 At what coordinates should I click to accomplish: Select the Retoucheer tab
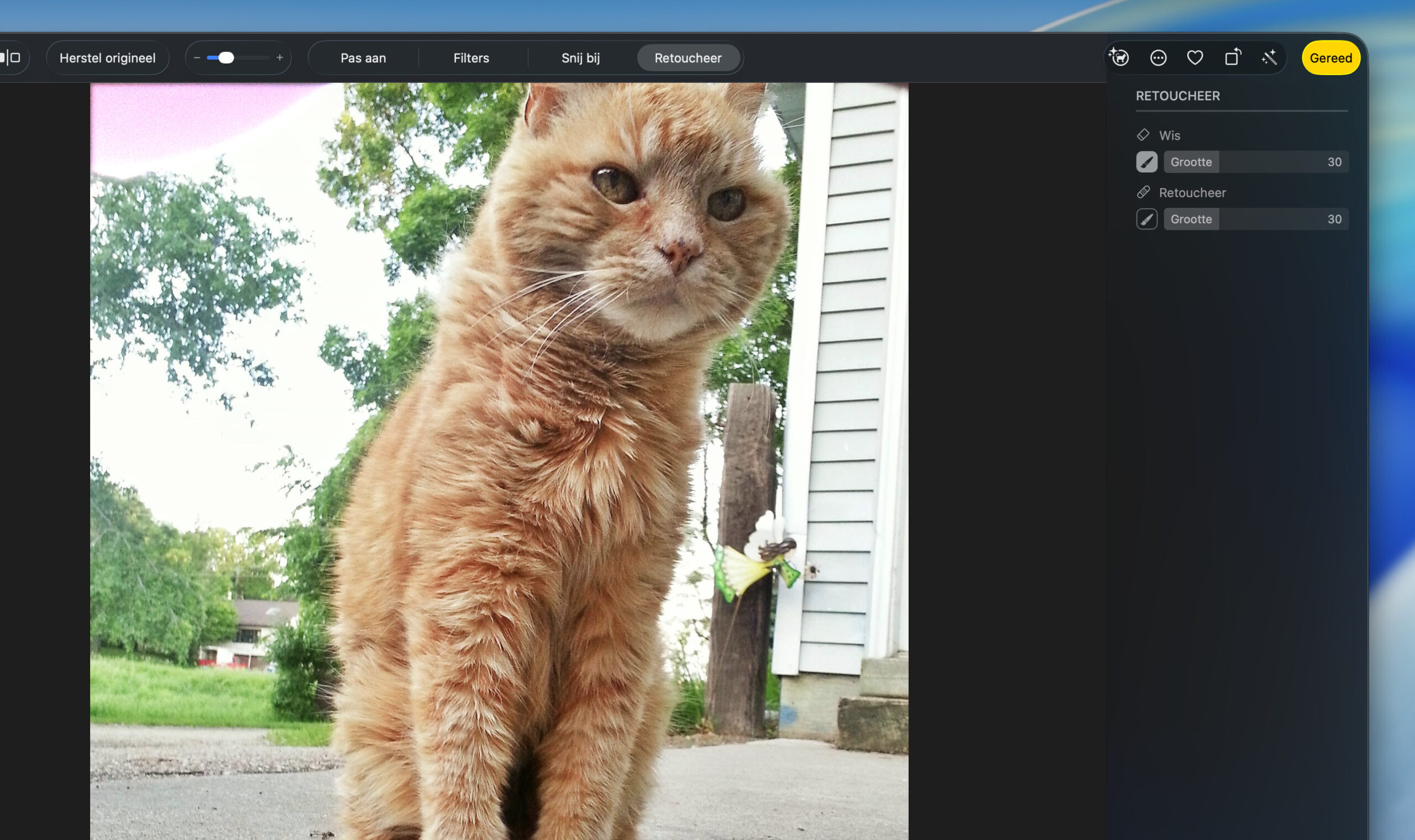coord(688,57)
